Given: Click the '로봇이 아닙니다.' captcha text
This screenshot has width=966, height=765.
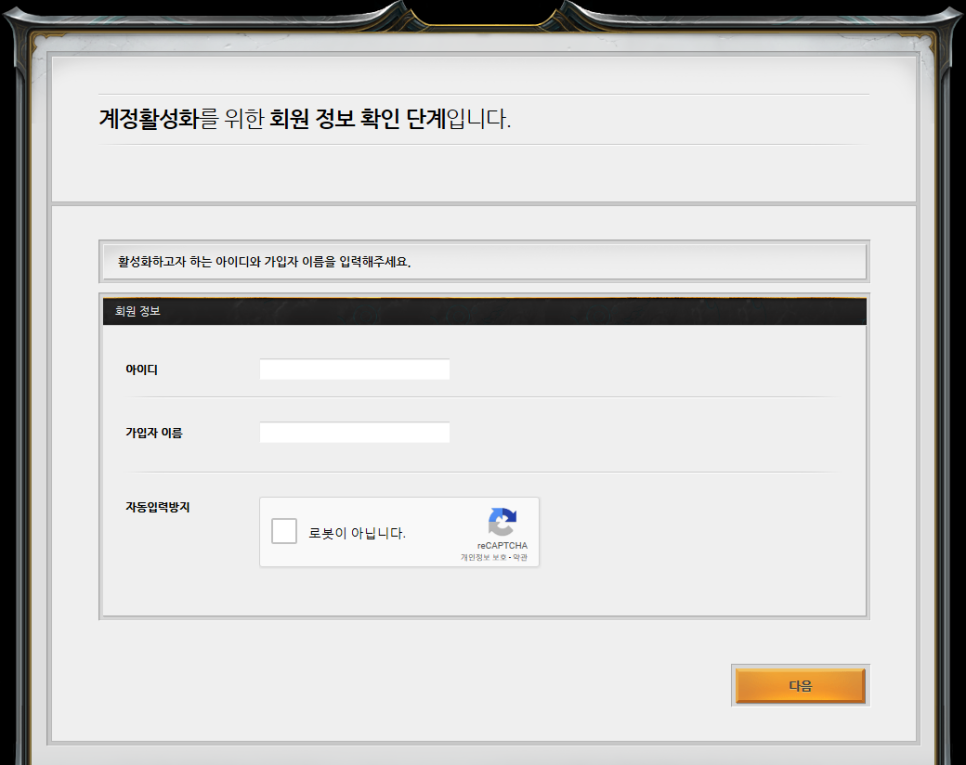Looking at the screenshot, I should coord(357,533).
